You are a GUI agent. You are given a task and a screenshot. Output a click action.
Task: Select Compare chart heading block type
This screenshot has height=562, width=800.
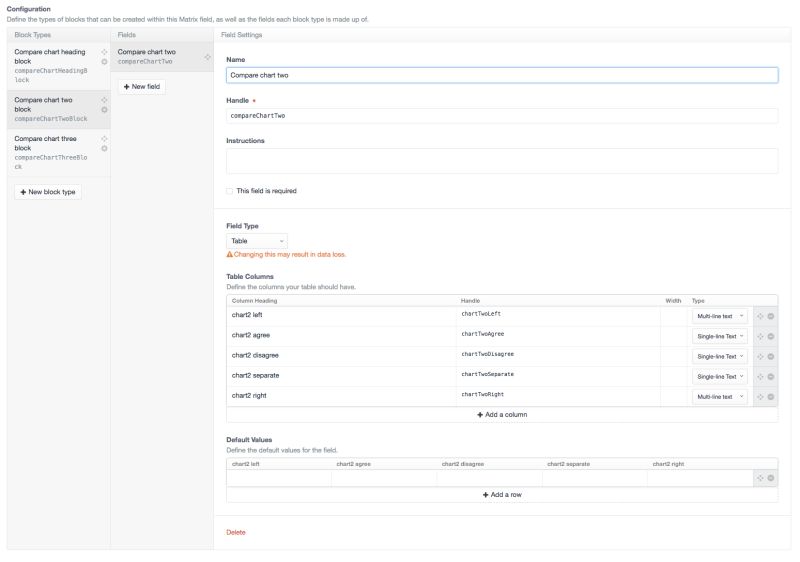(x=58, y=66)
